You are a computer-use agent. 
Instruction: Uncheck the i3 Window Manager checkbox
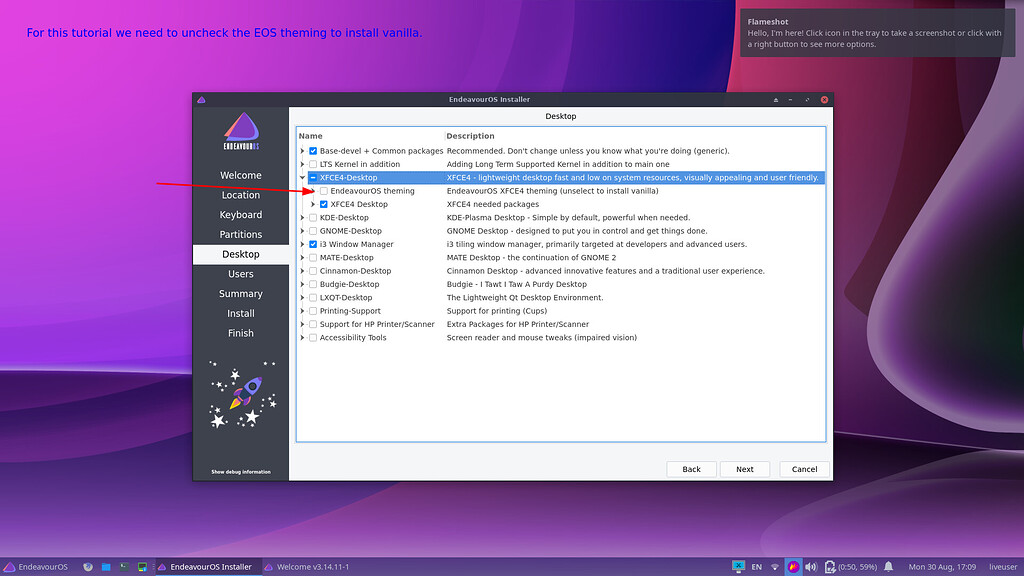313,244
